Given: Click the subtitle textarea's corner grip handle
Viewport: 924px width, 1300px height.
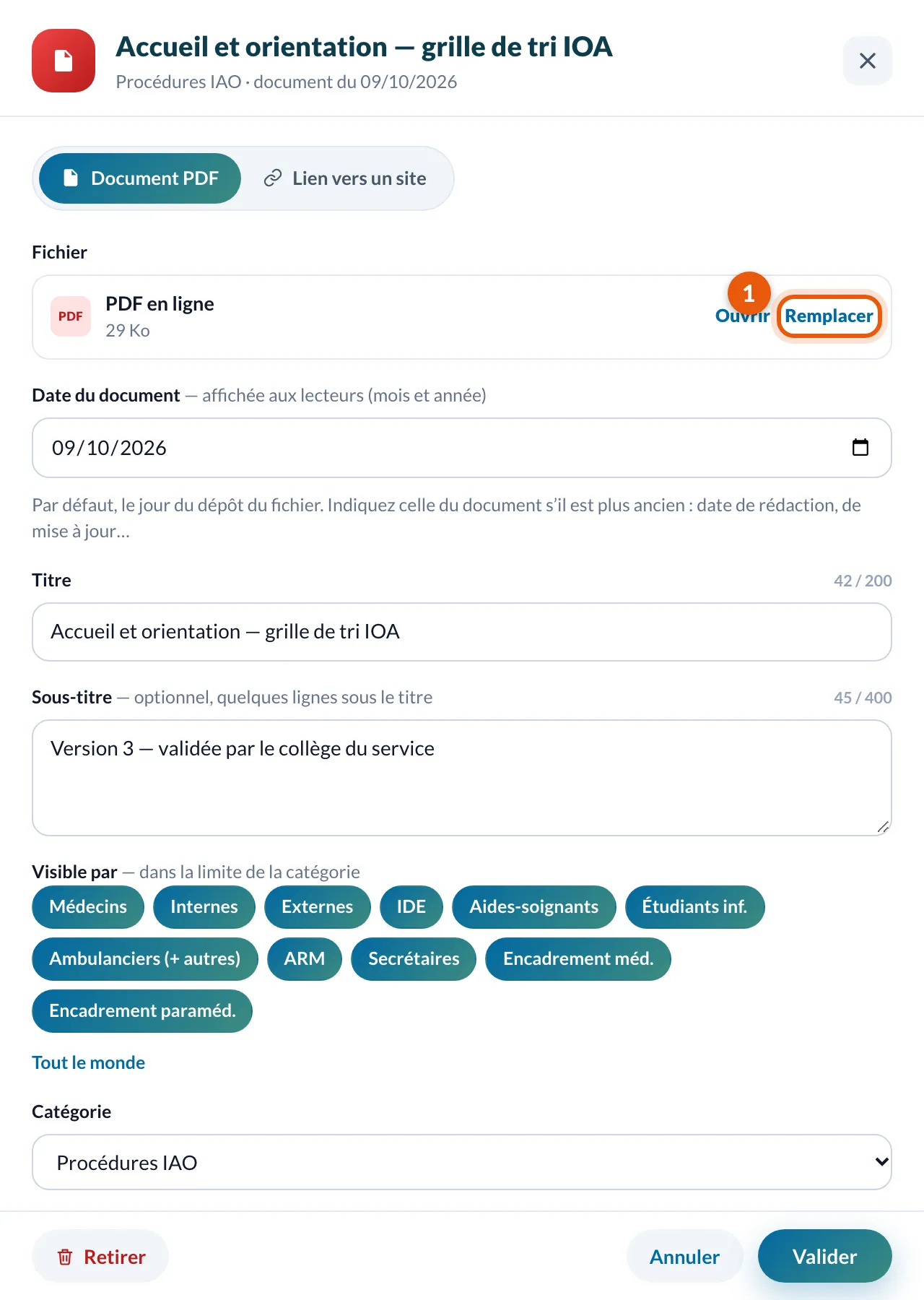Looking at the screenshot, I should click(883, 827).
